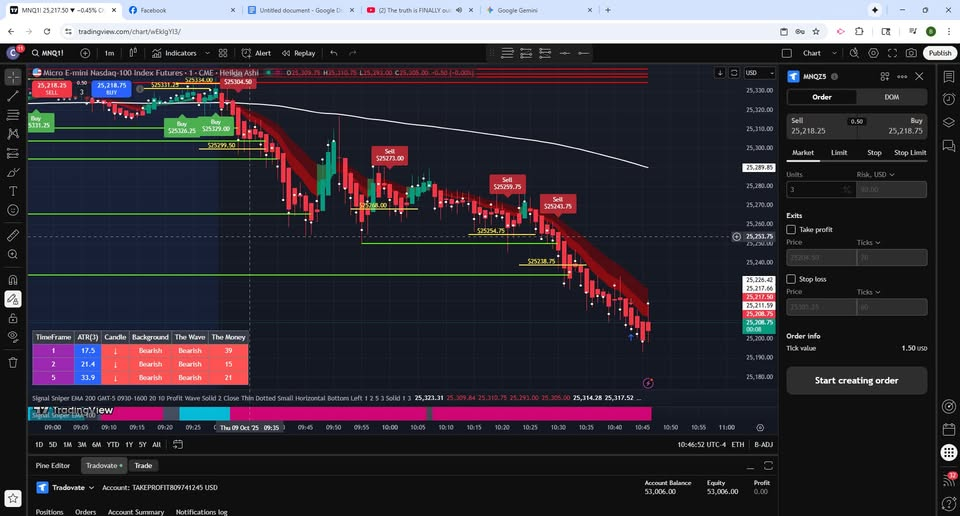Open the patterns drawing tool
The width and height of the screenshot is (960, 516).
point(13,134)
